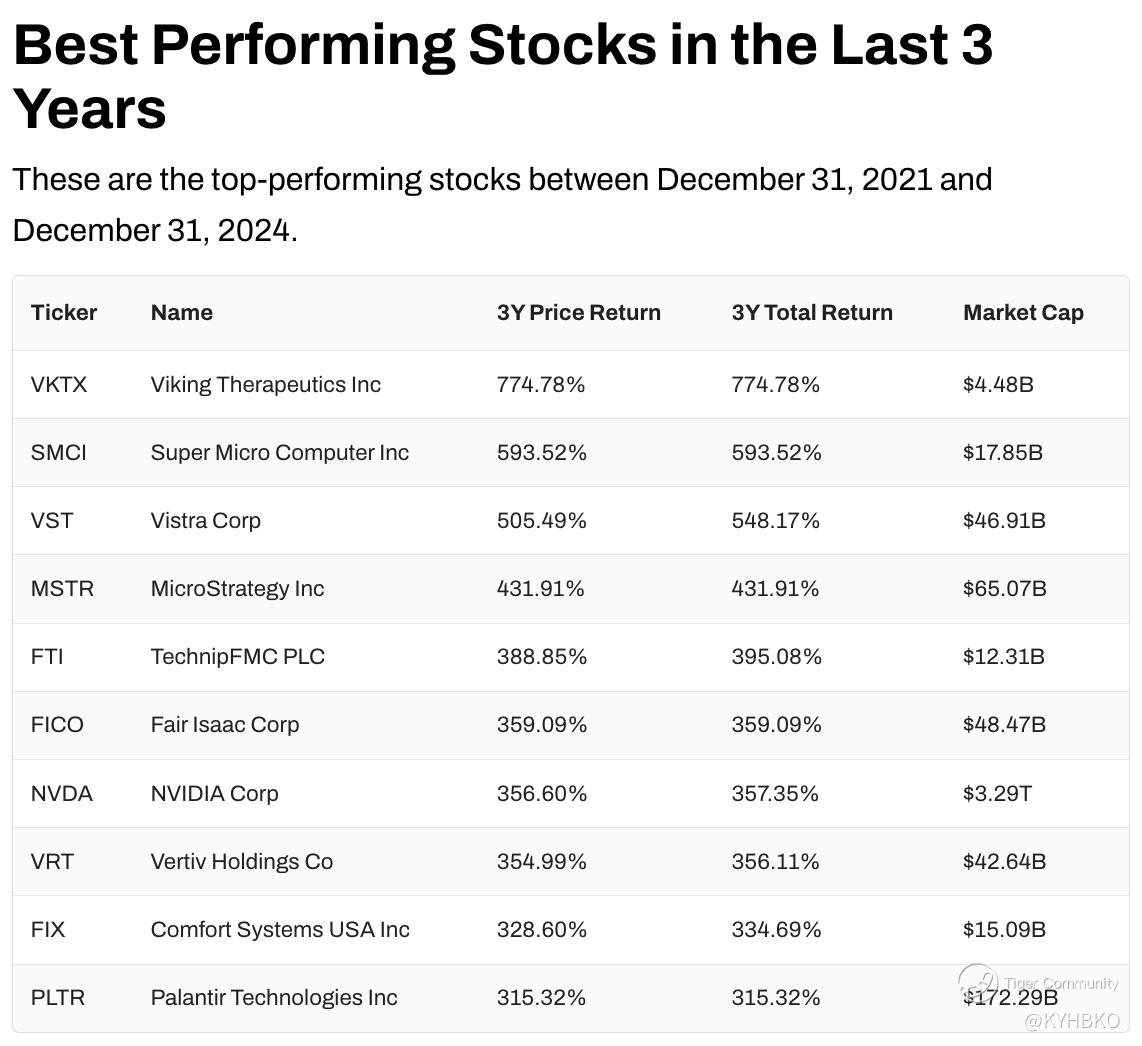The height and width of the screenshot is (1046, 1142).
Task: Click Super Micro Computer Inc
Action: coord(279,452)
